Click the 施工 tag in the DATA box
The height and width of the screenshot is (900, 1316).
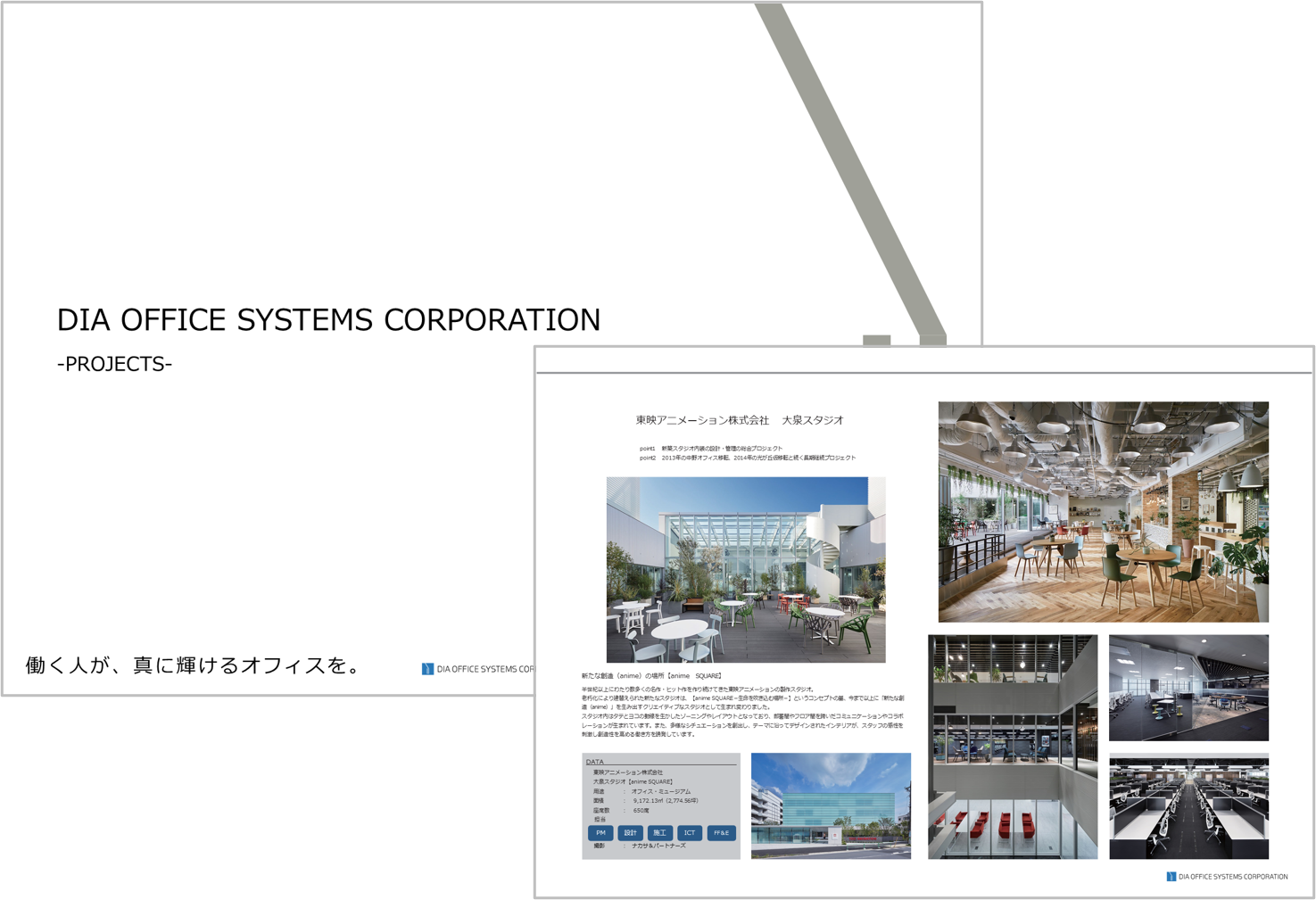tap(659, 833)
